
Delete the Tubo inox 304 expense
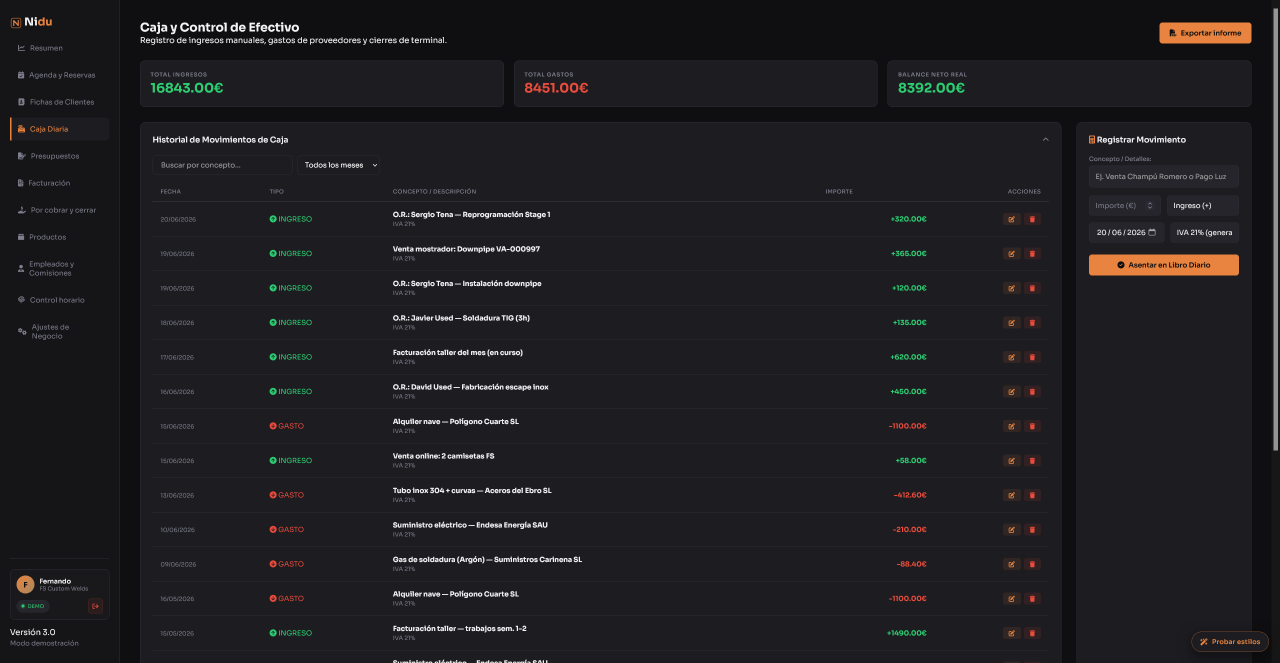point(1032,495)
